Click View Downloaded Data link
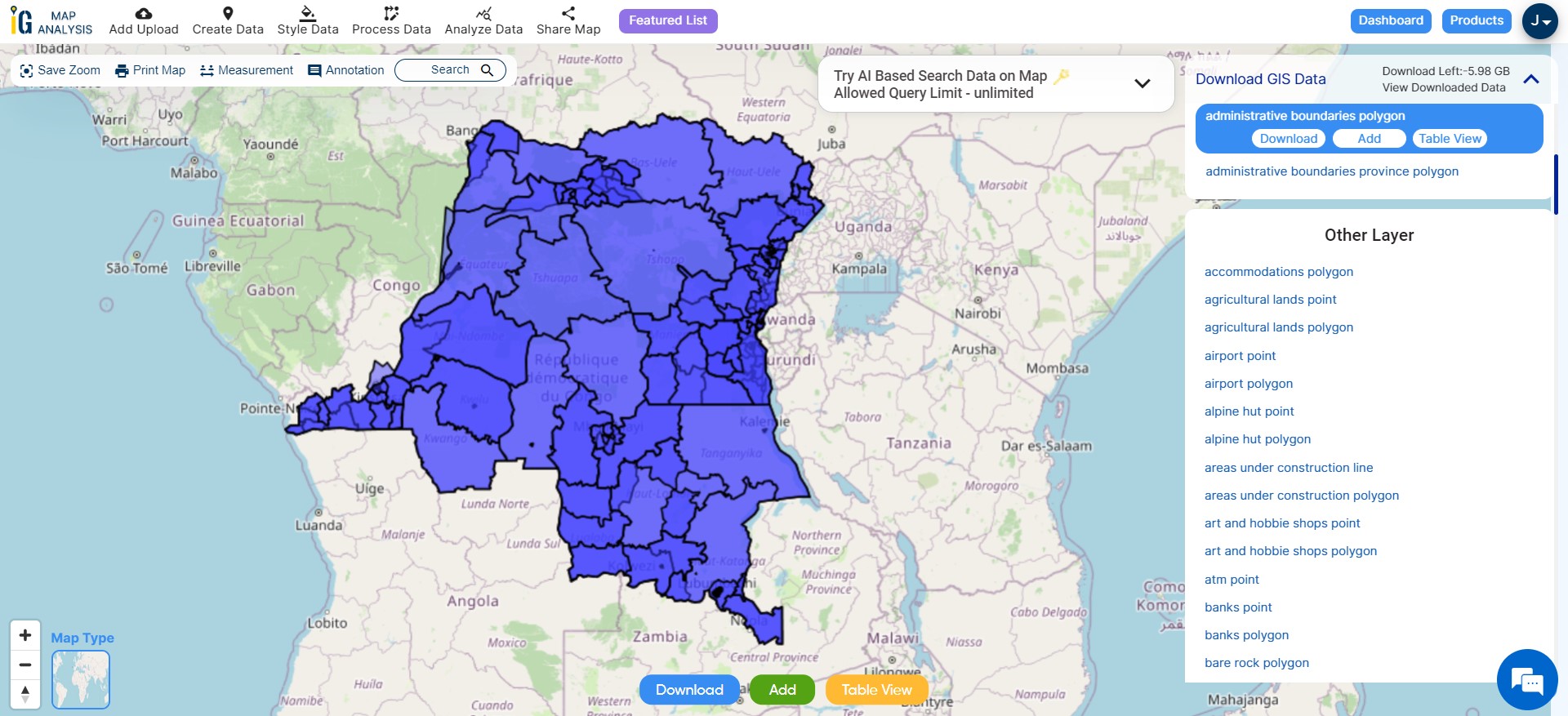 point(1443,87)
